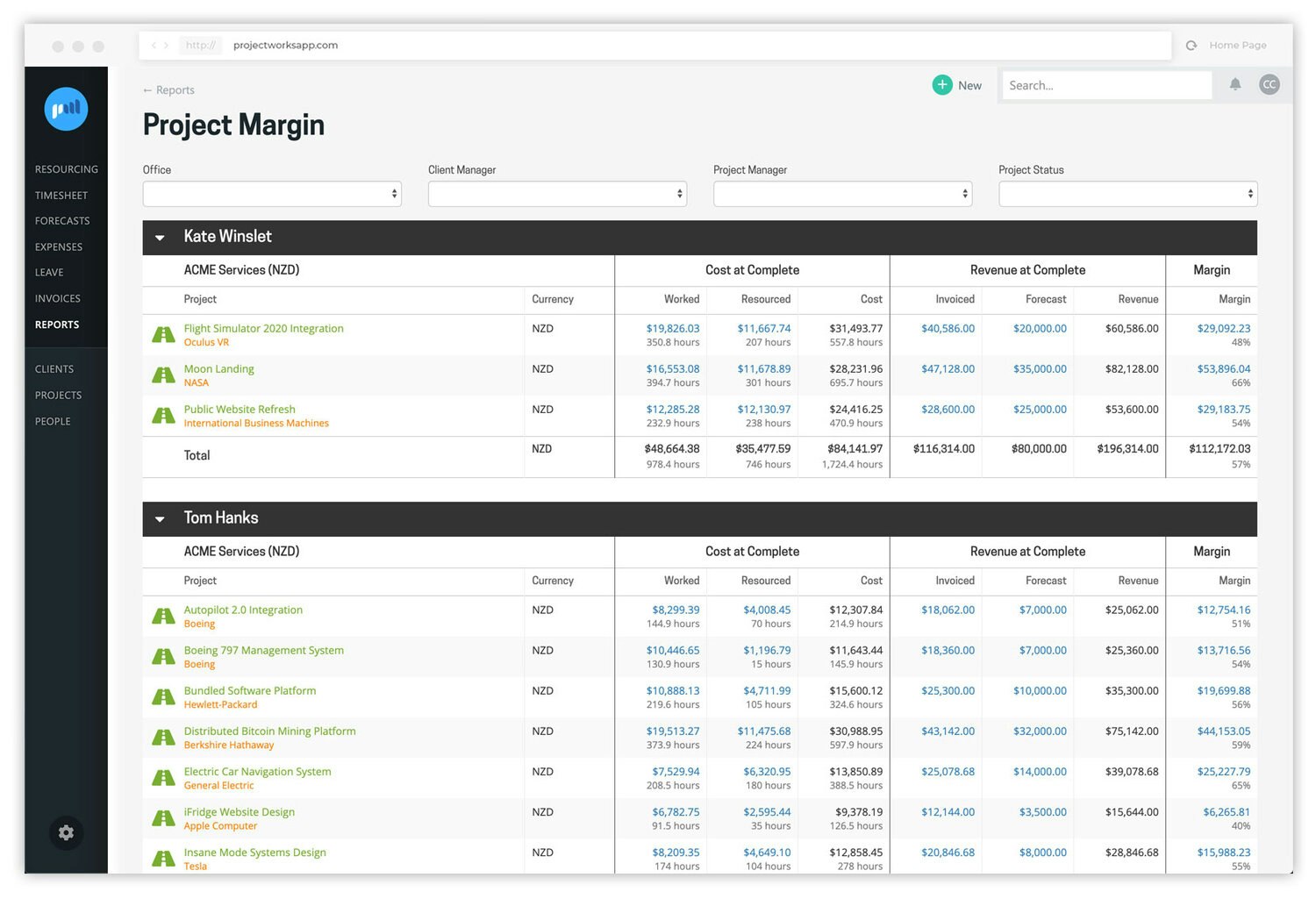Open Invoices from sidebar
Image resolution: width=1316 pixels, height=899 pixels.
(58, 299)
